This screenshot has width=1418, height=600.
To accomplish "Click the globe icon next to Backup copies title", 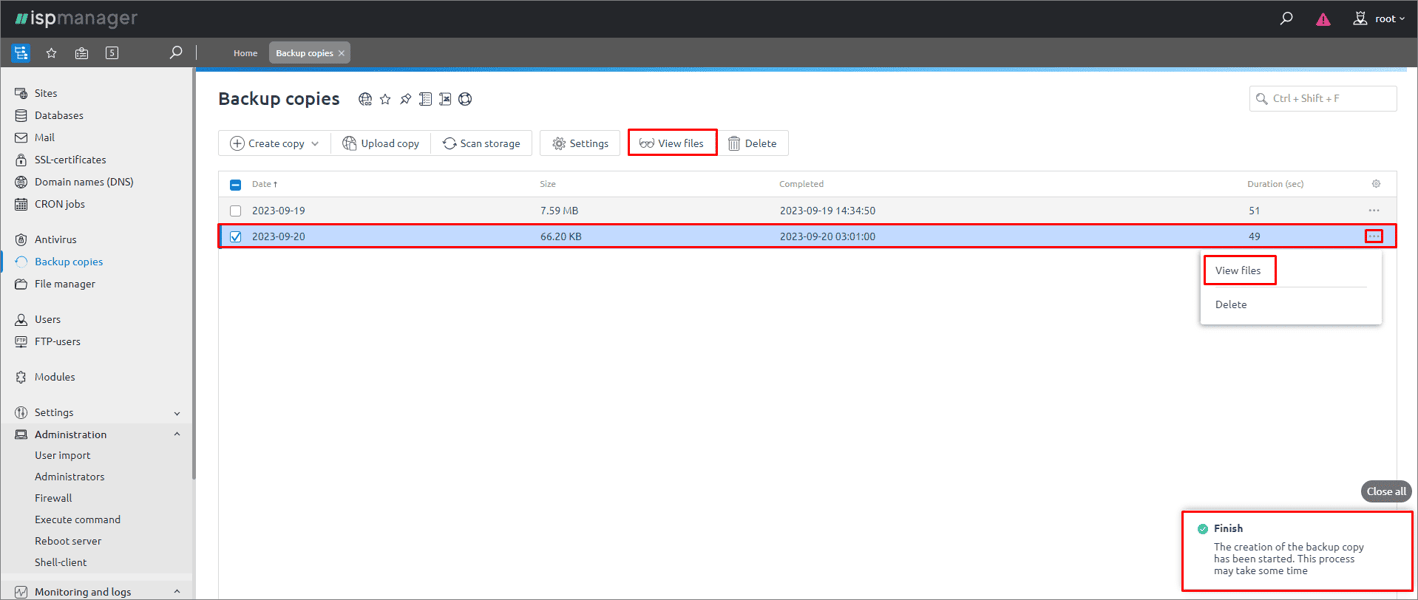I will click(365, 99).
